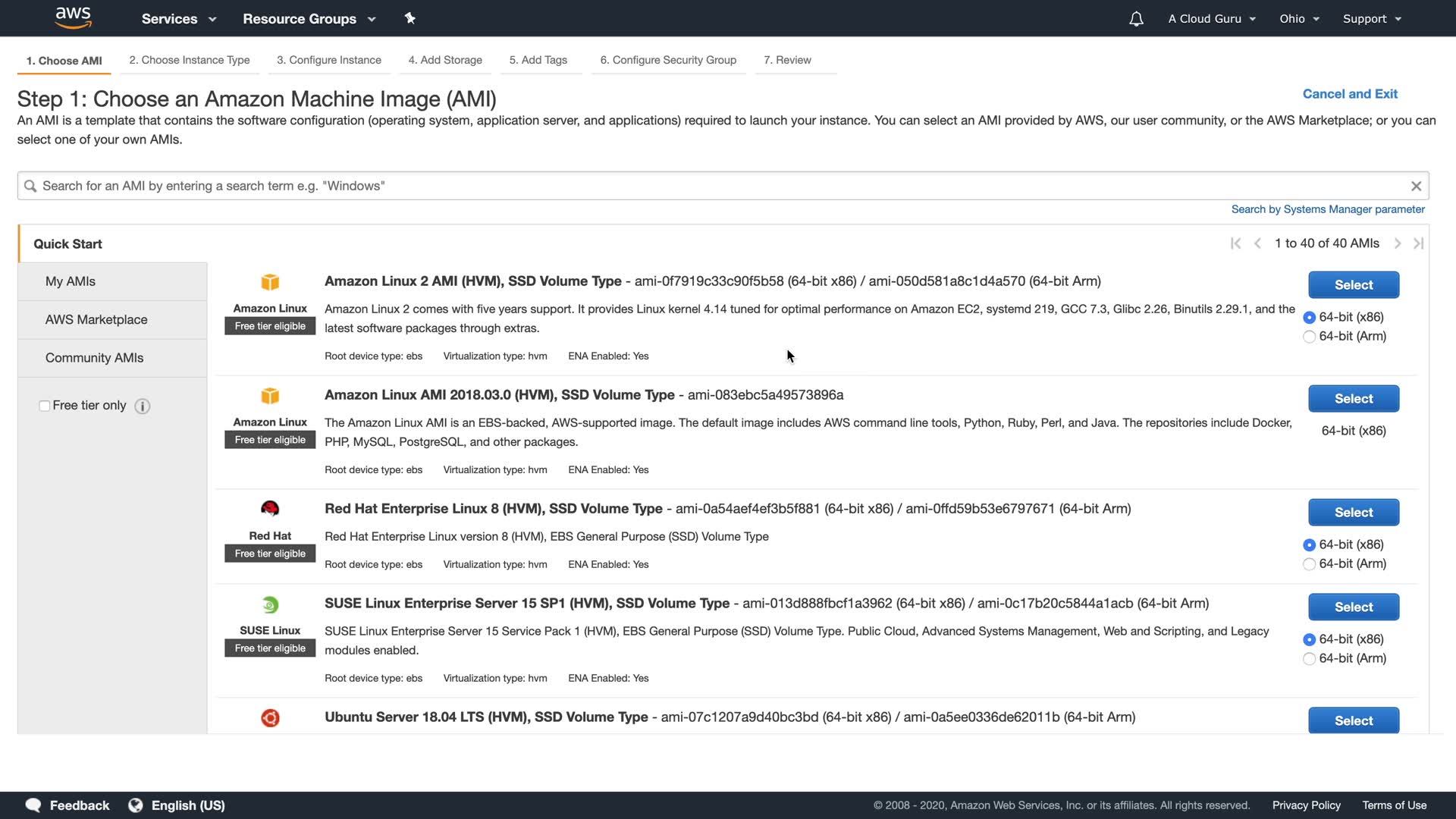Image resolution: width=1456 pixels, height=819 pixels.
Task: Open the Community AMIs sidebar tab
Action: pos(94,358)
